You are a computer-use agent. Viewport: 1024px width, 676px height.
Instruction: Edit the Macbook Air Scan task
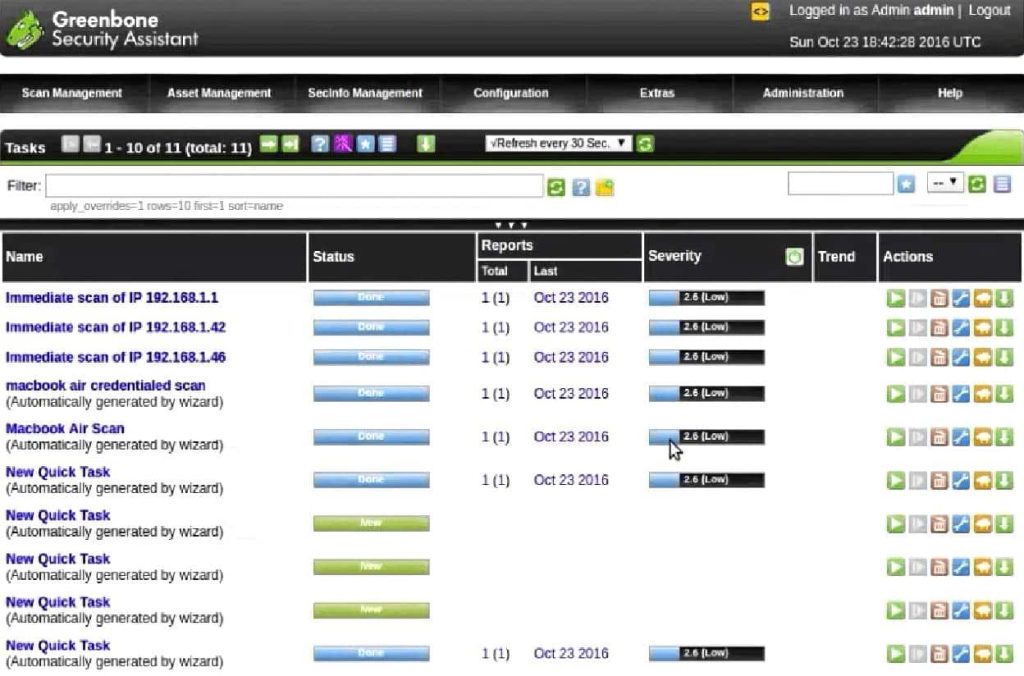coord(961,437)
